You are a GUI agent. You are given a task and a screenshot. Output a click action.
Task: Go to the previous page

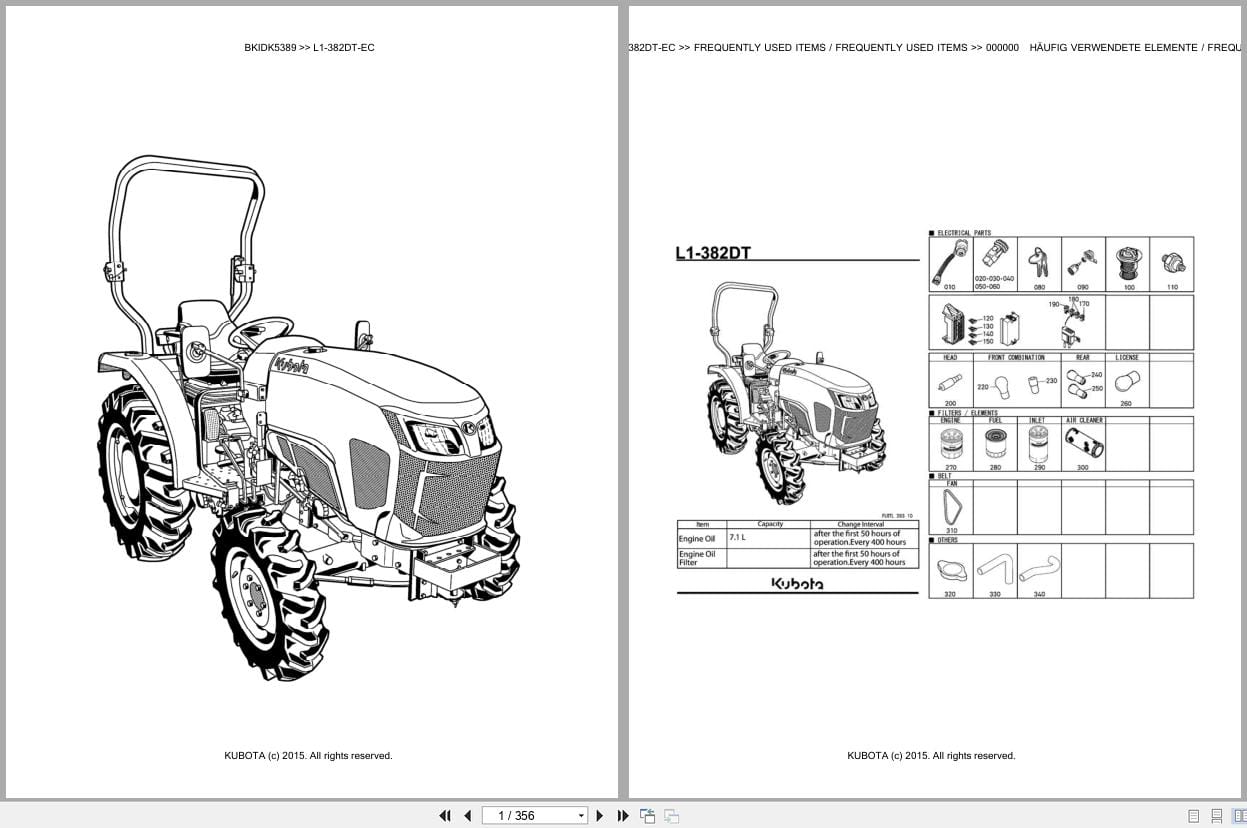(467, 815)
